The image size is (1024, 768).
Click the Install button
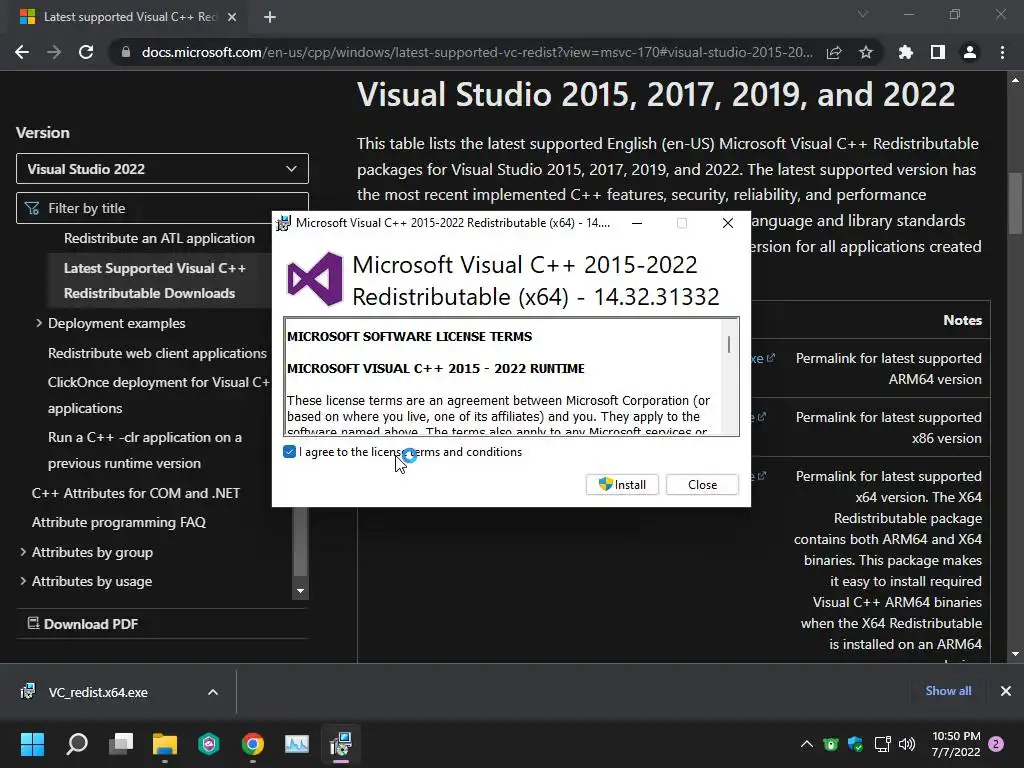(622, 485)
